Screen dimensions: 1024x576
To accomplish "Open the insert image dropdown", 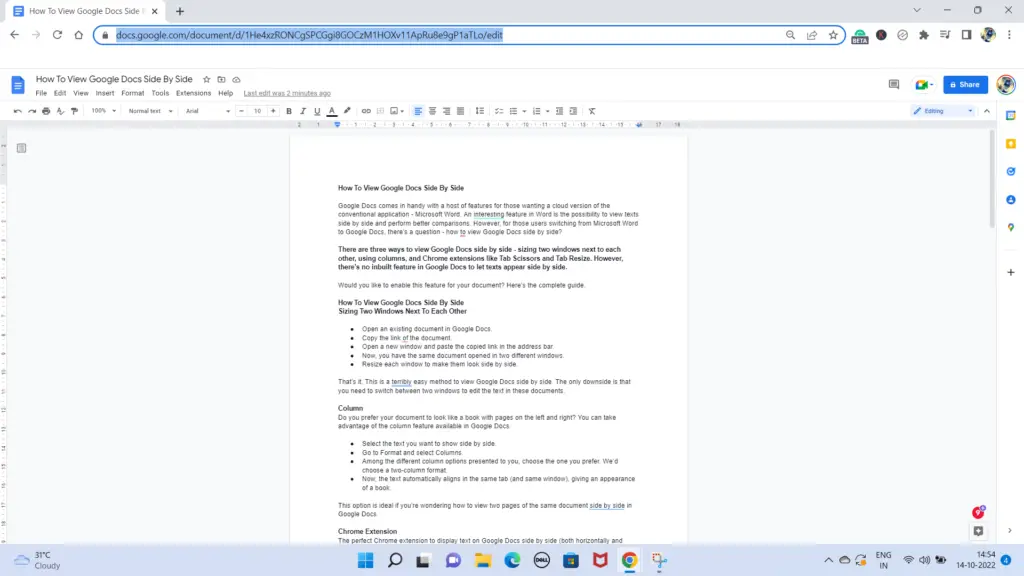I will pos(397,111).
